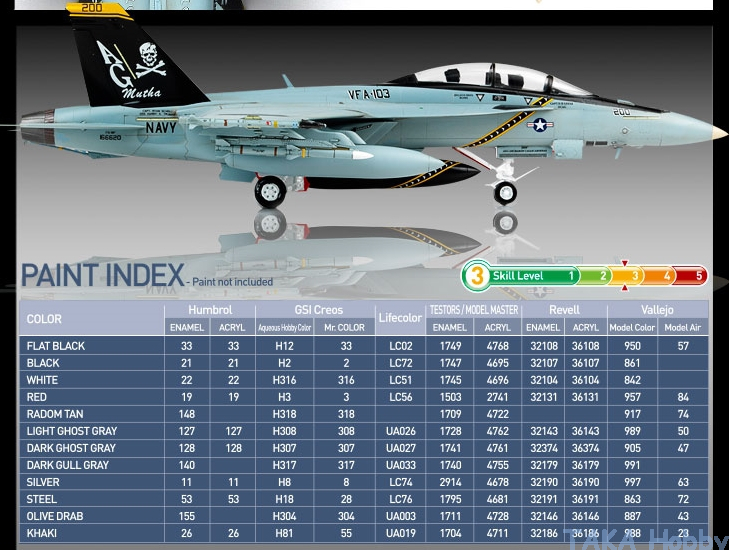Click the green Skill Level 3 circle badge
Image resolution: width=729 pixels, height=550 pixels.
[x=477, y=276]
